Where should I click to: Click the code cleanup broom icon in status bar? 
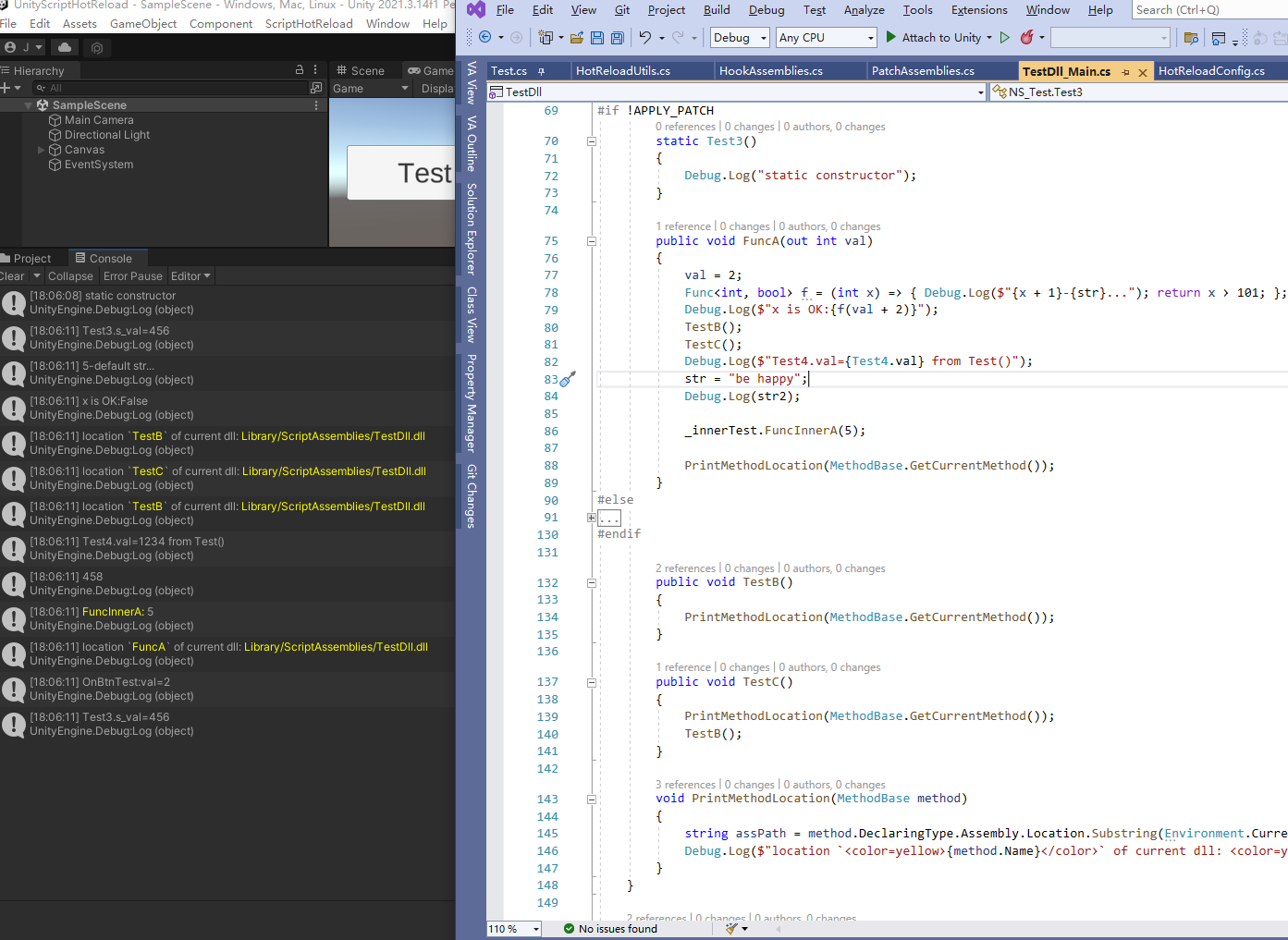(731, 929)
